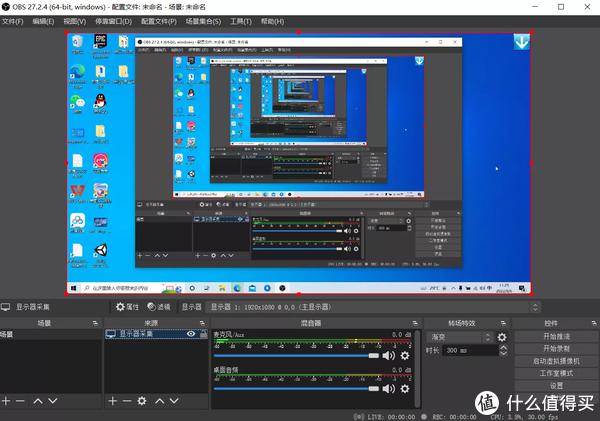The width and height of the screenshot is (600, 421).
Task: Click Recycle Bin icon in captured desktop preview
Action: point(78,44)
